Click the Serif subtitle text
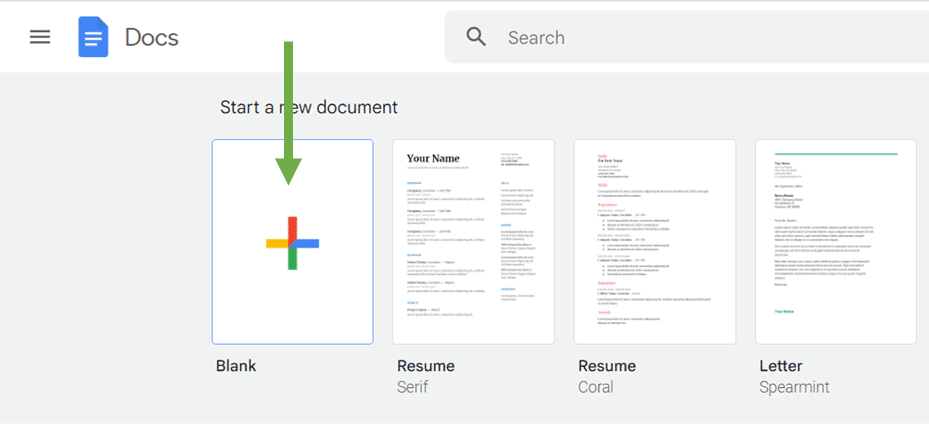Image resolution: width=929 pixels, height=445 pixels. pos(412,387)
